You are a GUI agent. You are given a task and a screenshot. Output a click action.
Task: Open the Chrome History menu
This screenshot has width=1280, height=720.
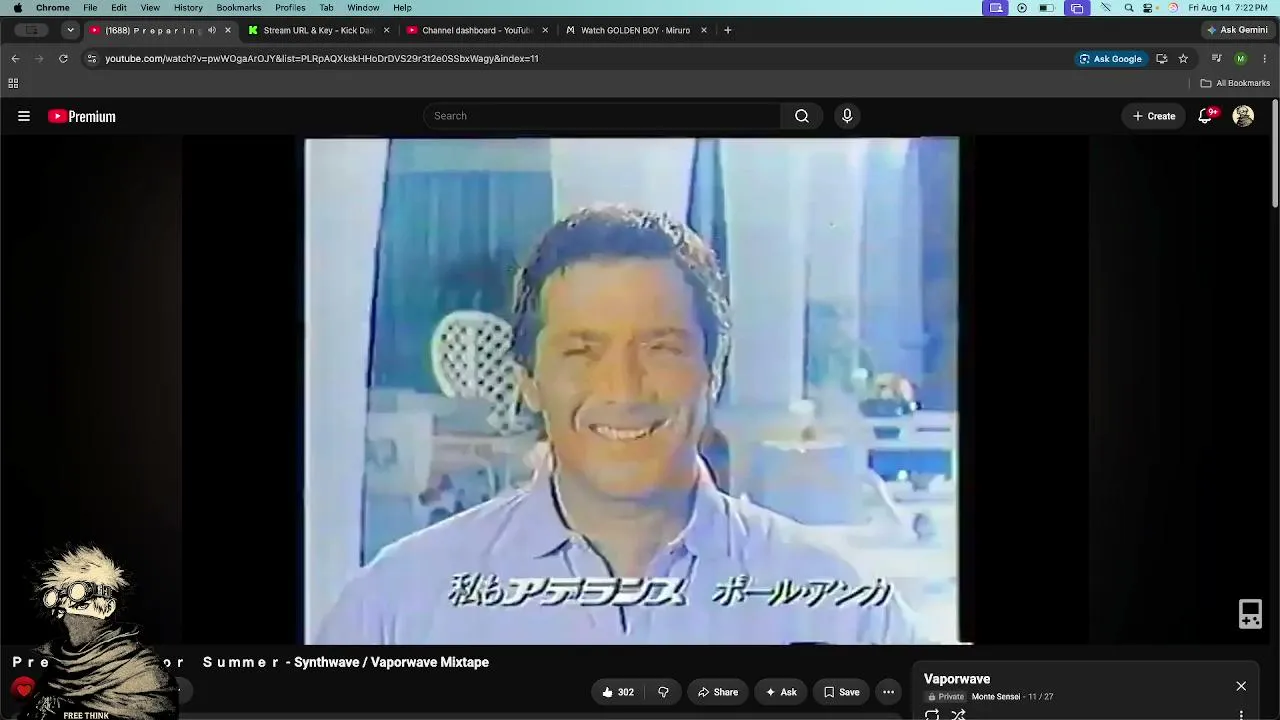point(188,8)
